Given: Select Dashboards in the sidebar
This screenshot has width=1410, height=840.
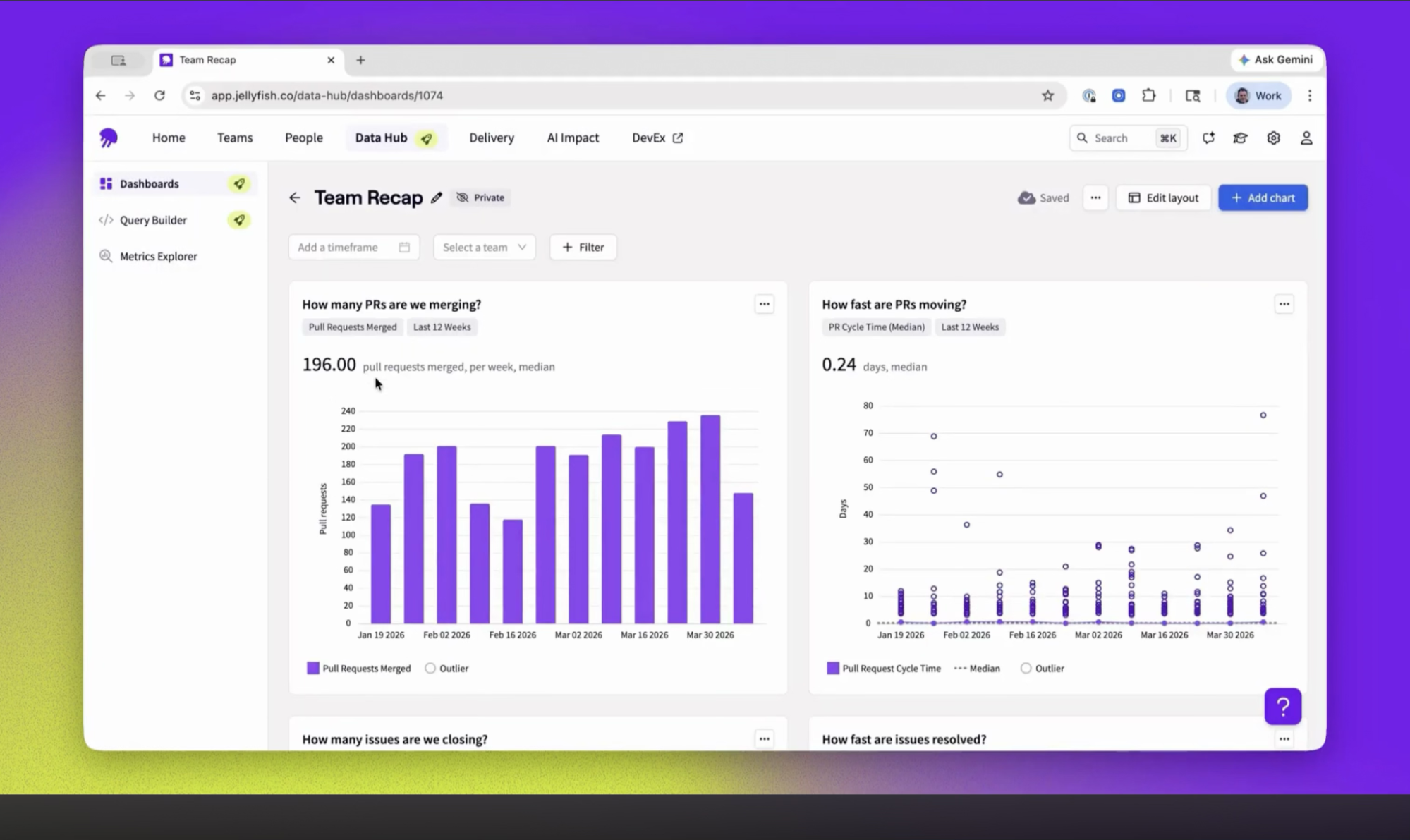Looking at the screenshot, I should pos(175,184).
